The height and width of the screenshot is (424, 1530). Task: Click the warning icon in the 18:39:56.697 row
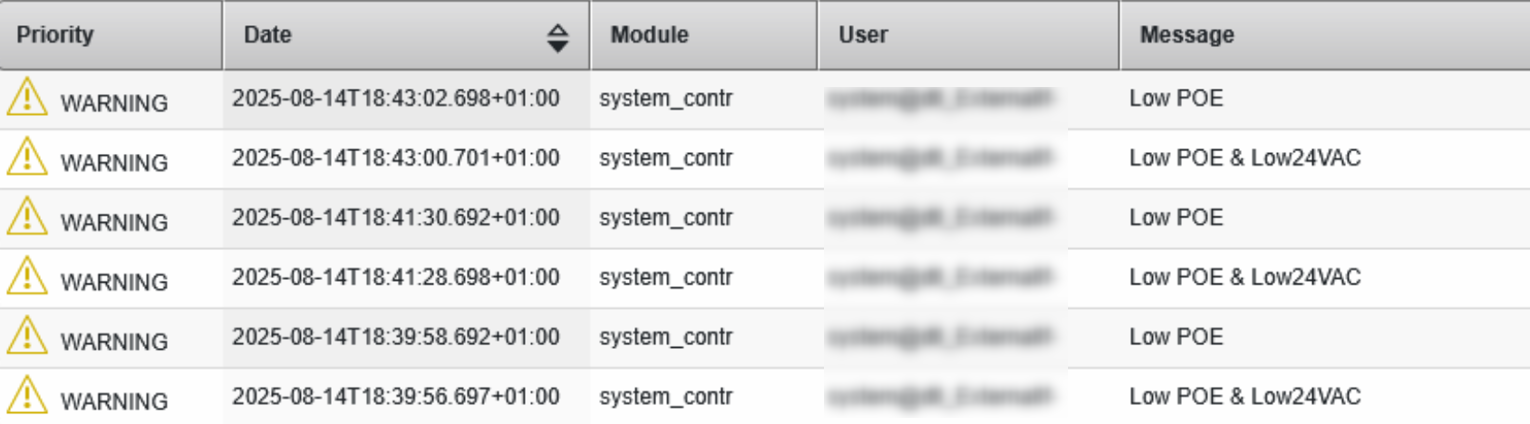click(x=27, y=396)
